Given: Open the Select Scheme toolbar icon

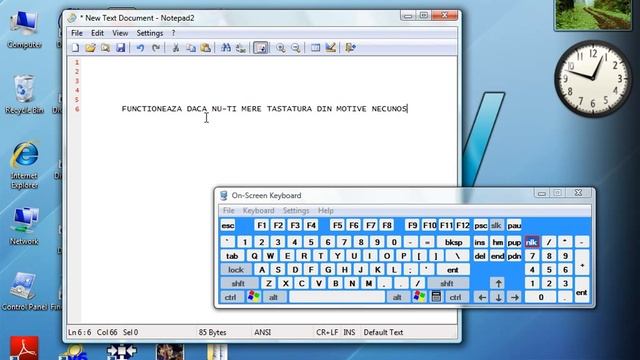Looking at the screenshot, I should coord(316,48).
